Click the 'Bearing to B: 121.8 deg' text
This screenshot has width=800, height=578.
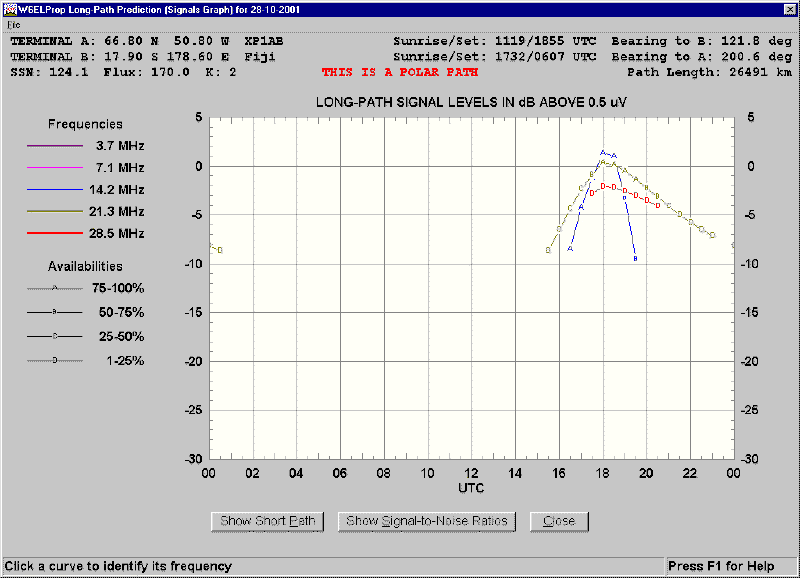point(702,41)
